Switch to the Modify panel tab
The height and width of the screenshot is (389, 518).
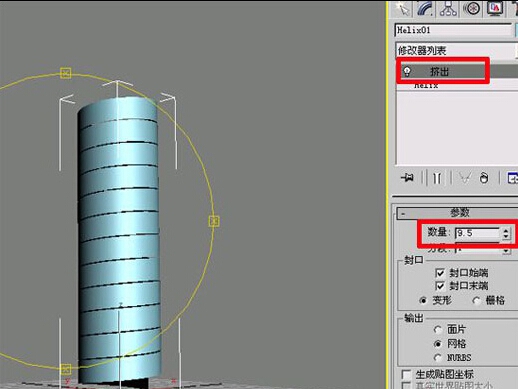[425, 8]
